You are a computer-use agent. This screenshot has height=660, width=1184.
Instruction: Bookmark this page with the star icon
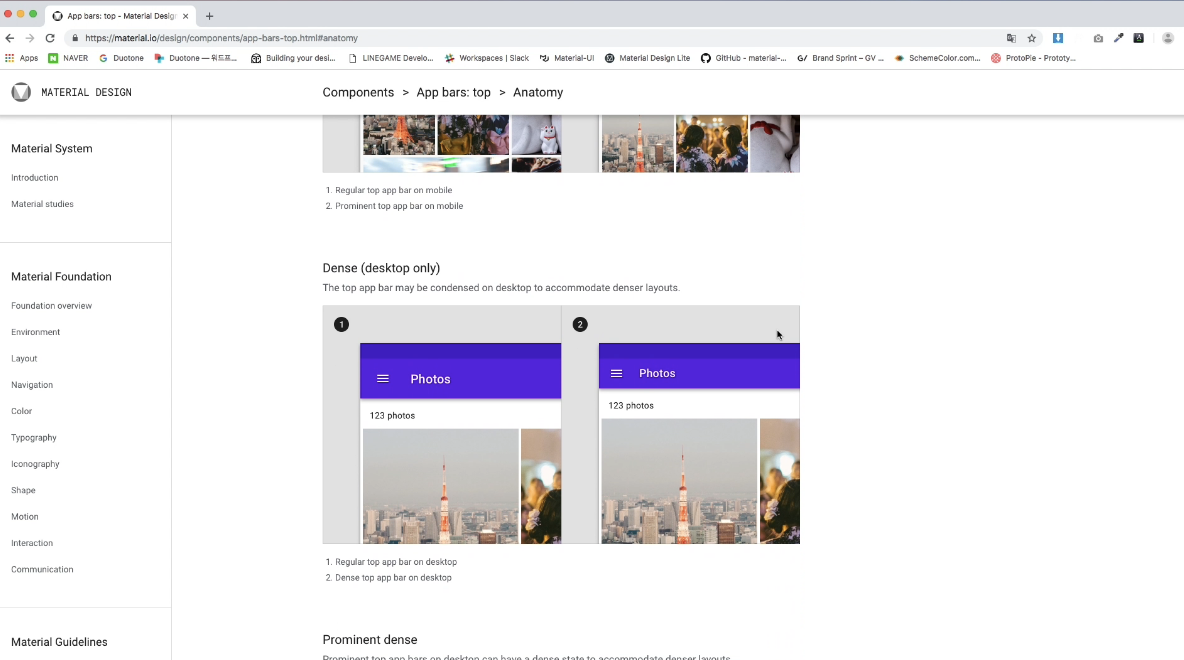point(1031,38)
